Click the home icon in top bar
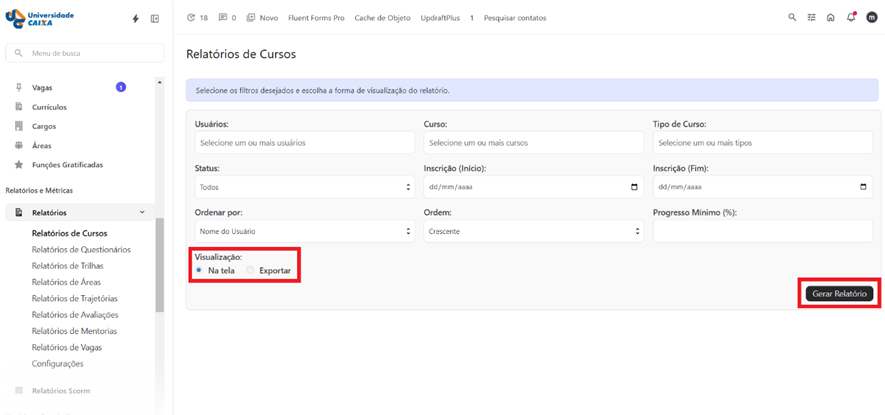The height and width of the screenshot is (415, 885). (830, 18)
